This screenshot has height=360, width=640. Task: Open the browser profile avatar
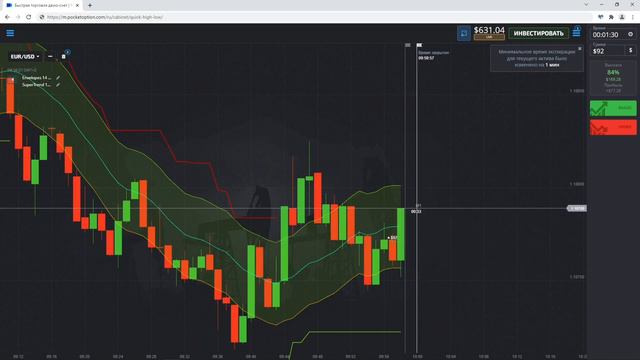622,17
